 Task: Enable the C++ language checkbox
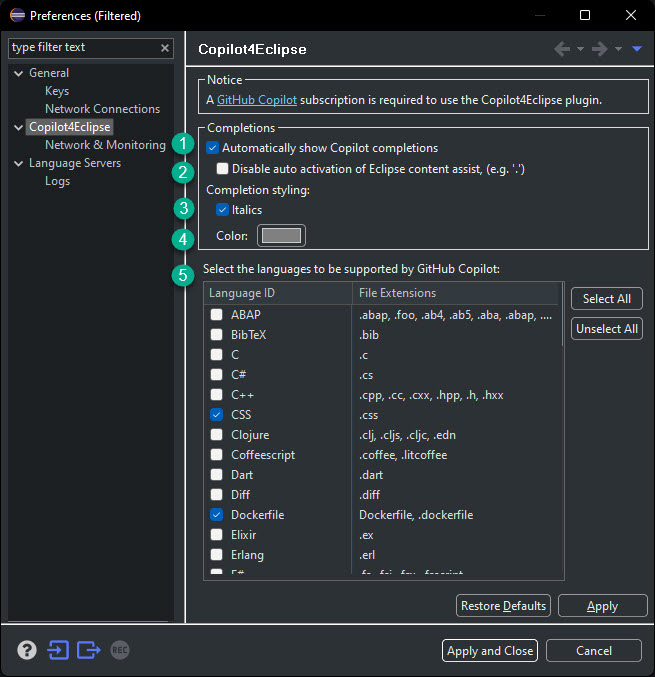tap(216, 395)
